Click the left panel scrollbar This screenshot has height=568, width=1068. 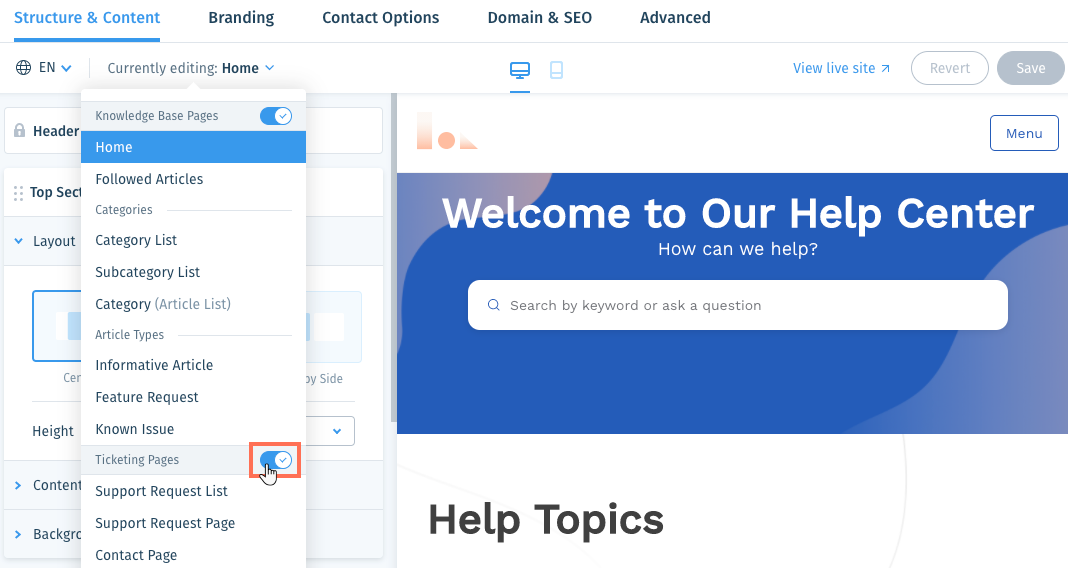[393, 257]
